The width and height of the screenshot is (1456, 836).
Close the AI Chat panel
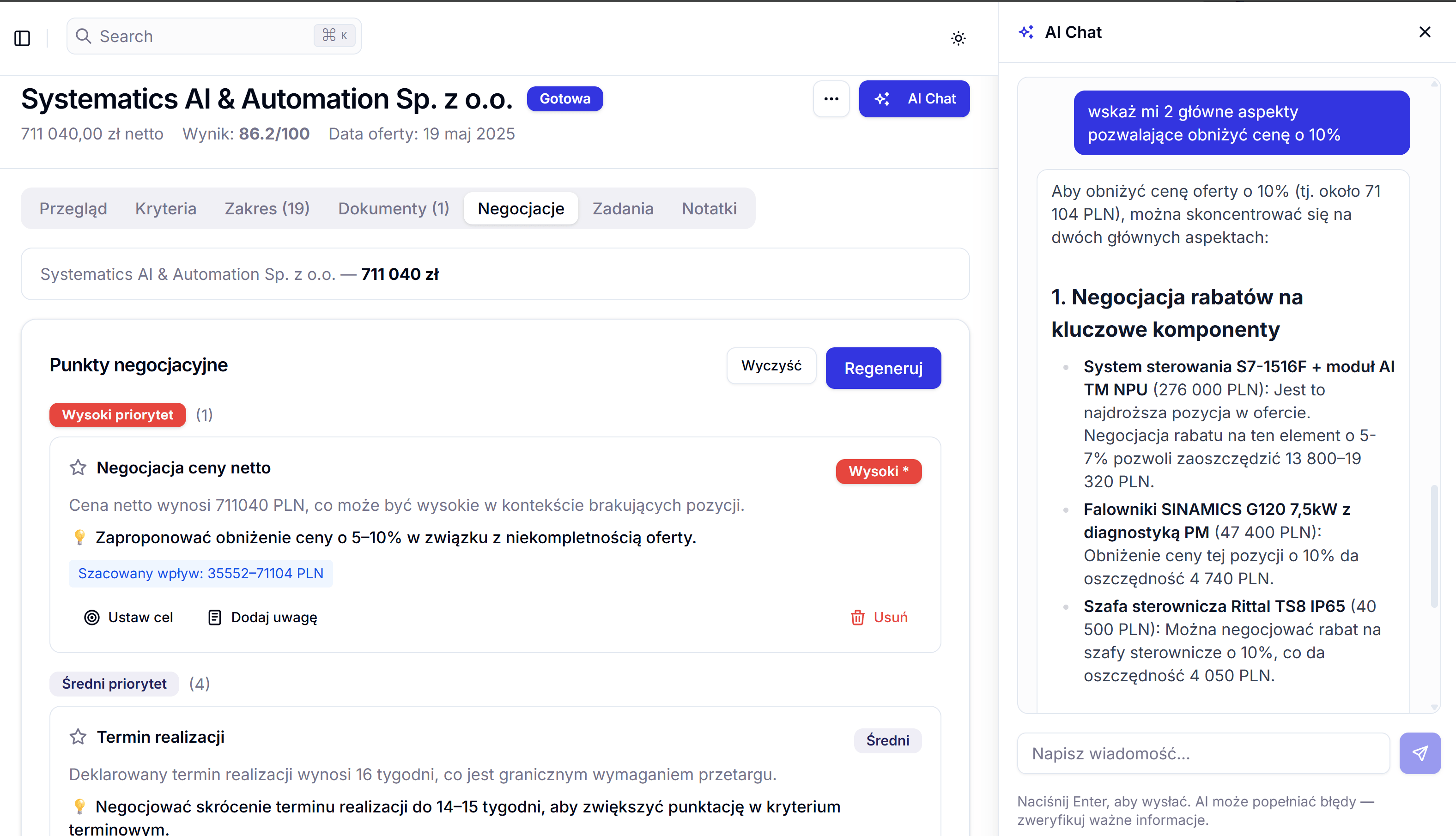tap(1425, 32)
